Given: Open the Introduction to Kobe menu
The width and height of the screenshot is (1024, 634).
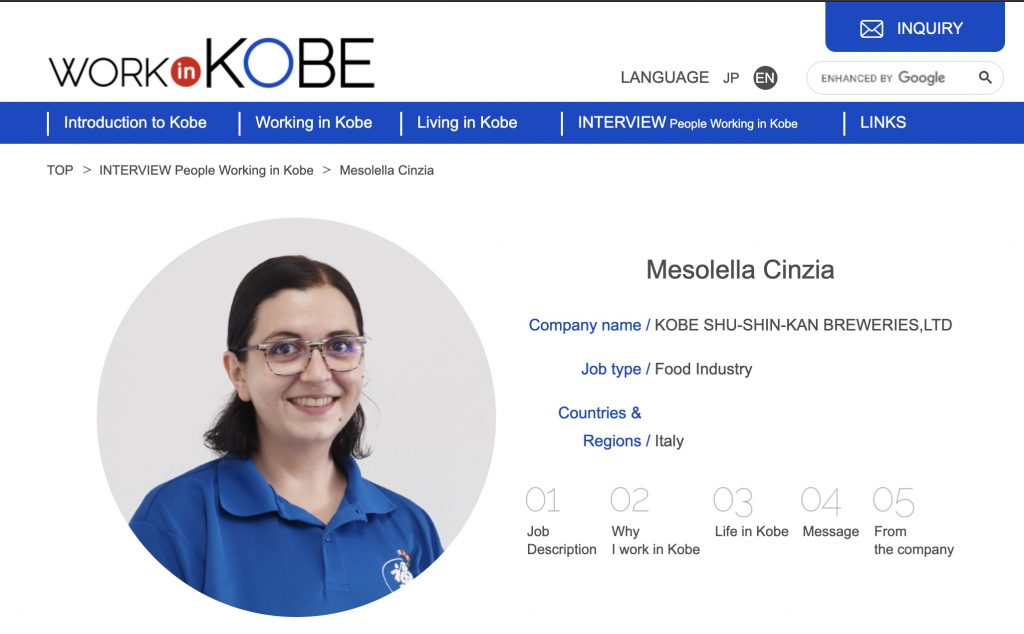Looking at the screenshot, I should (135, 123).
